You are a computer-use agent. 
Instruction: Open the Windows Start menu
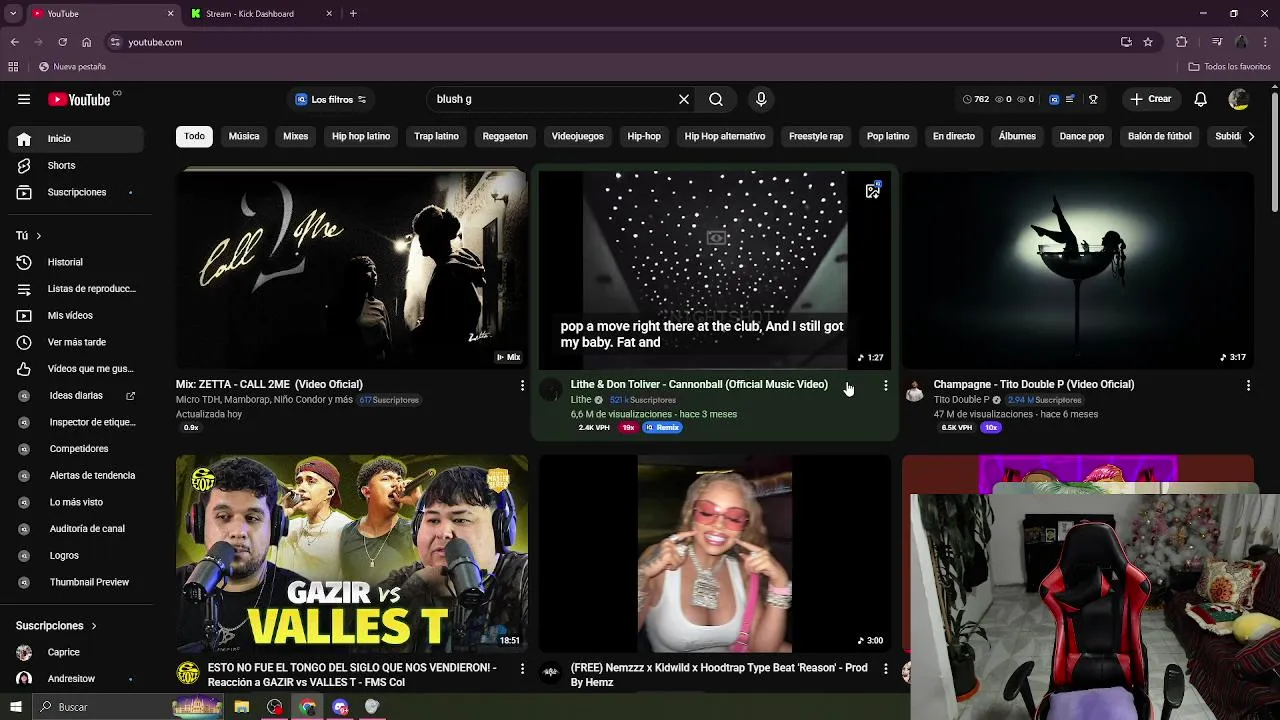click(15, 707)
